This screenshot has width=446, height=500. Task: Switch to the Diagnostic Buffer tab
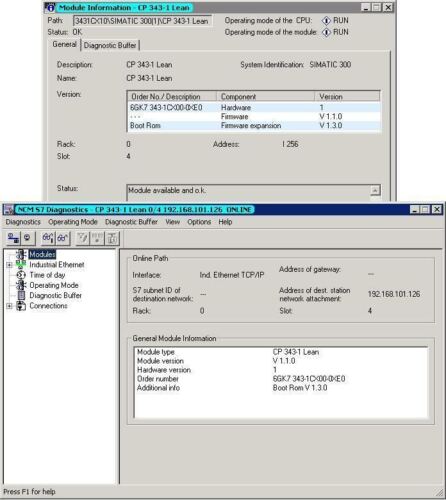[x=110, y=45]
